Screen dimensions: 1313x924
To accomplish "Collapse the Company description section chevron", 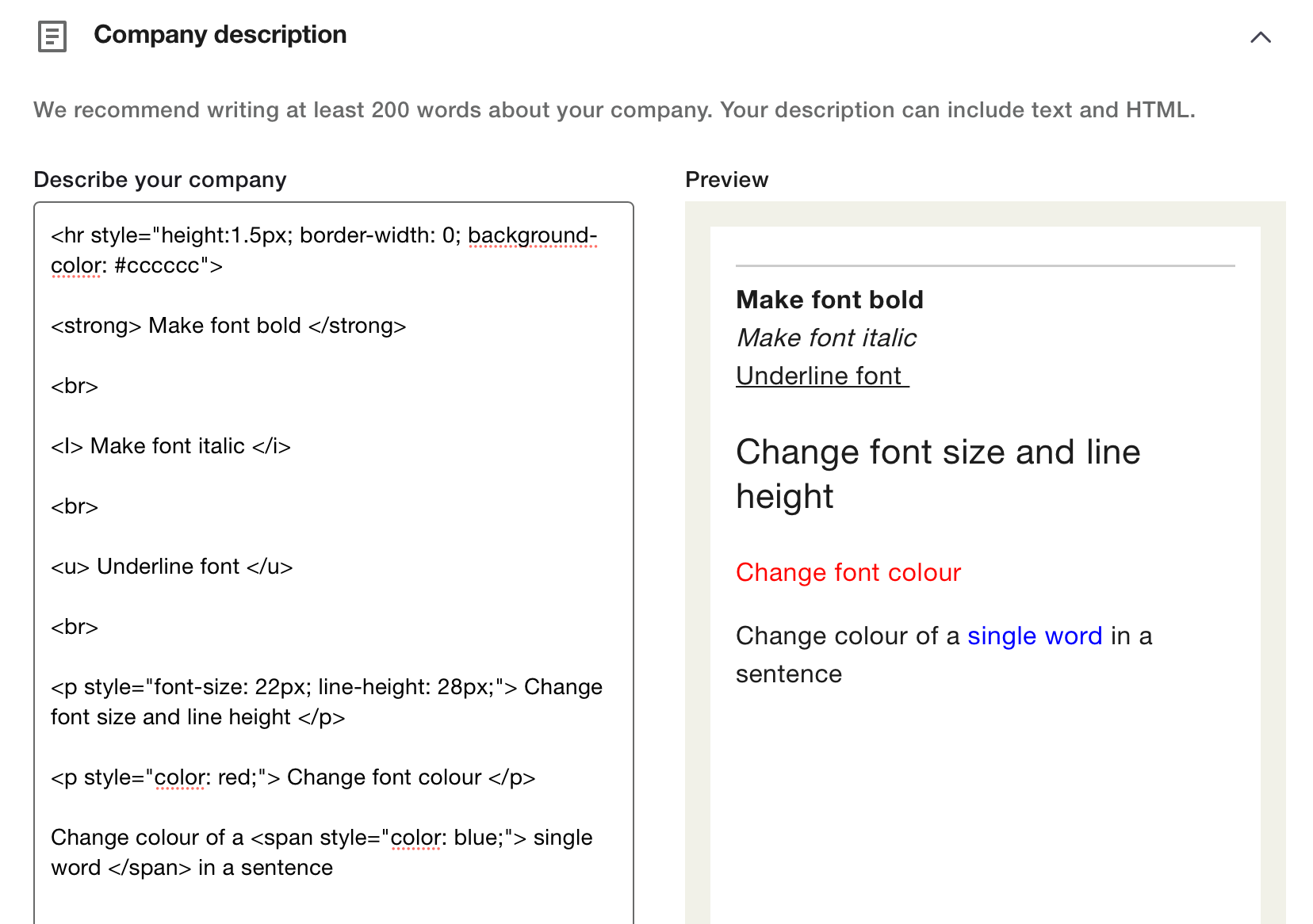I will coord(1260,37).
